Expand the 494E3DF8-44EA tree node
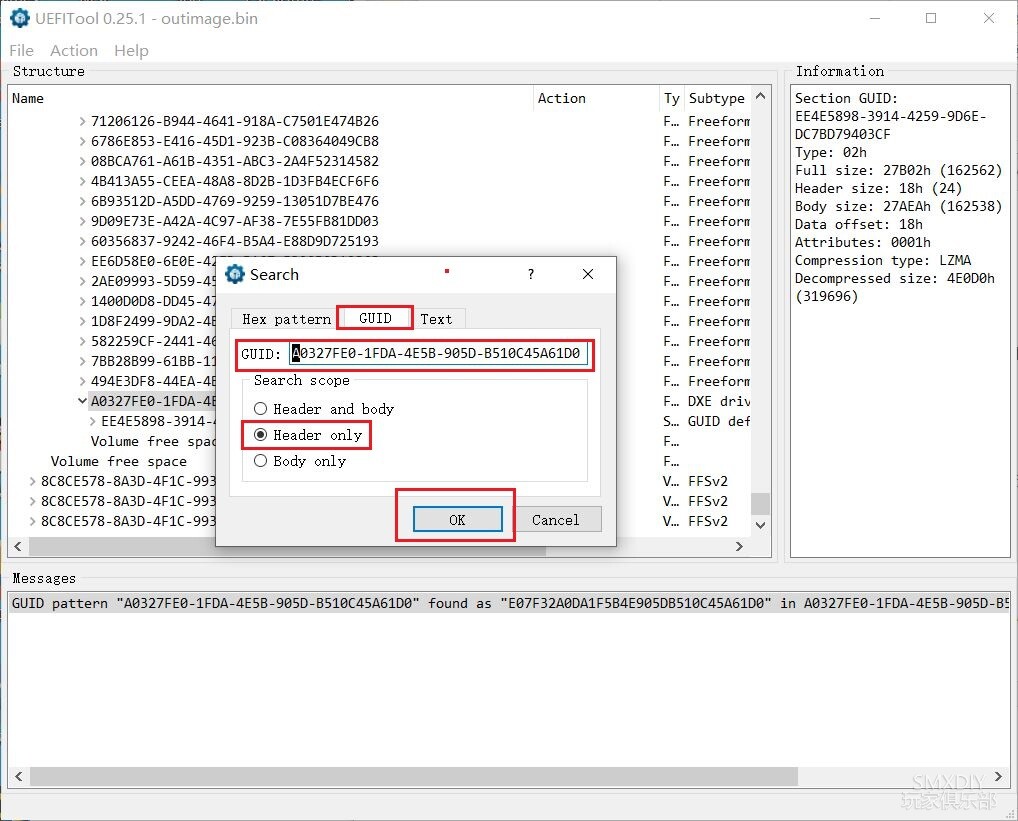This screenshot has height=821, width=1018. coord(82,381)
